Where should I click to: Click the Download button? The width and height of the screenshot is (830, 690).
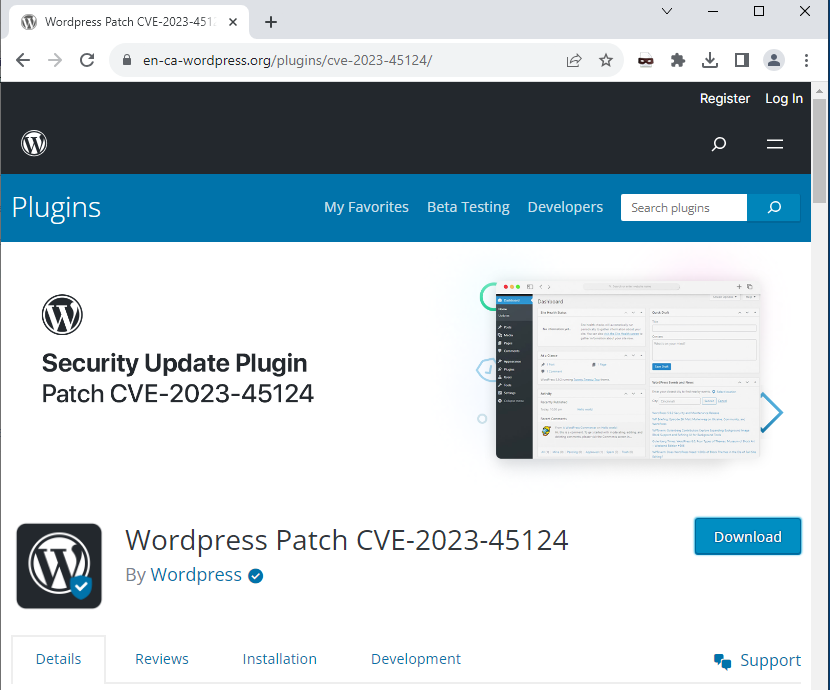click(x=747, y=537)
